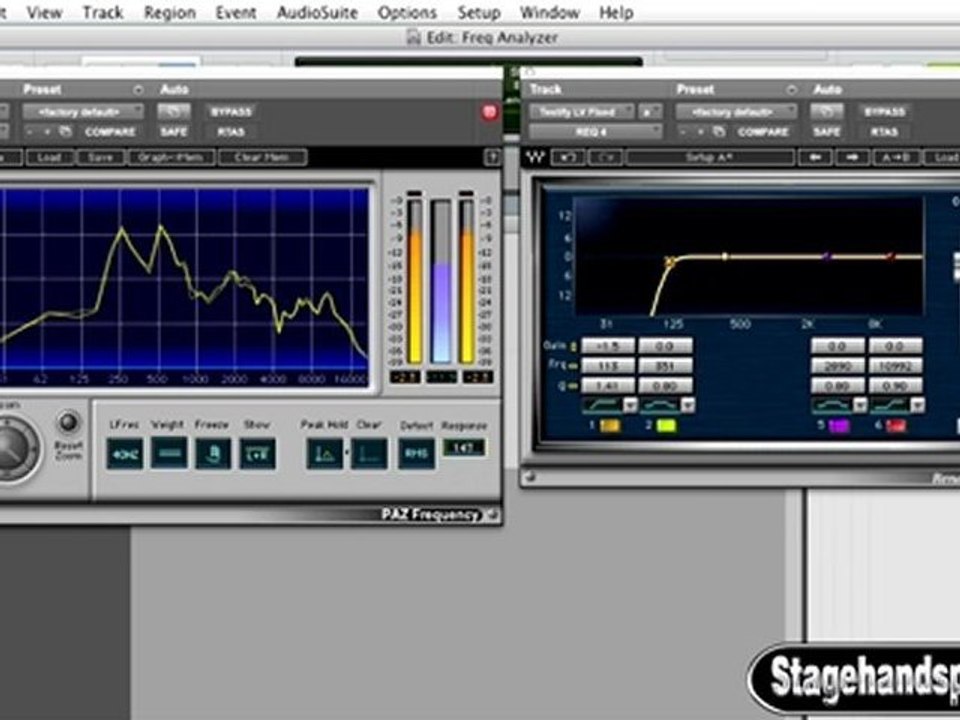Open factory default preset dropdown in PAZ window
The image size is (960, 720).
click(x=83, y=111)
